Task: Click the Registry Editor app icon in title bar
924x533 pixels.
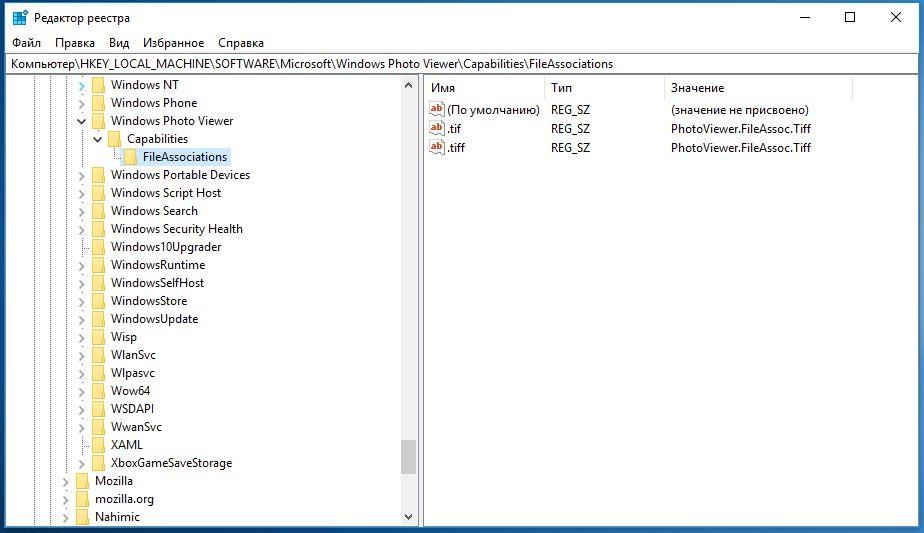Action: [20, 18]
